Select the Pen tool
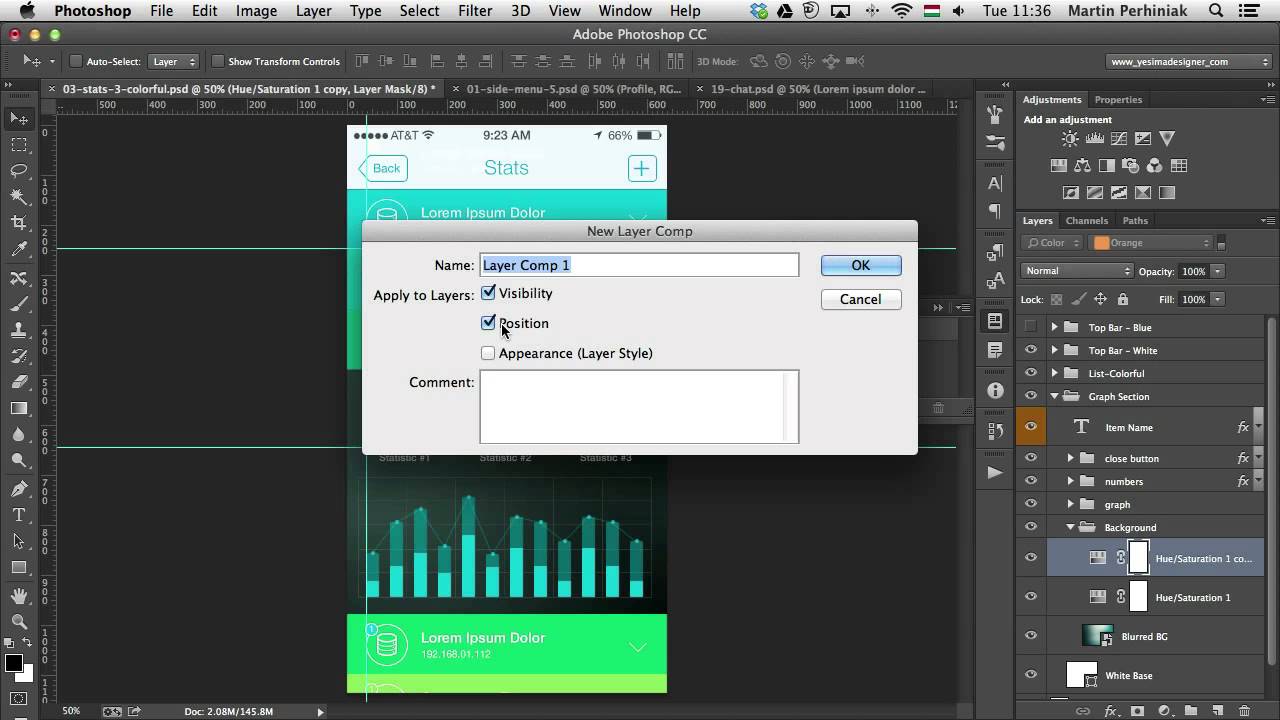This screenshot has height=720, width=1280. point(19,489)
